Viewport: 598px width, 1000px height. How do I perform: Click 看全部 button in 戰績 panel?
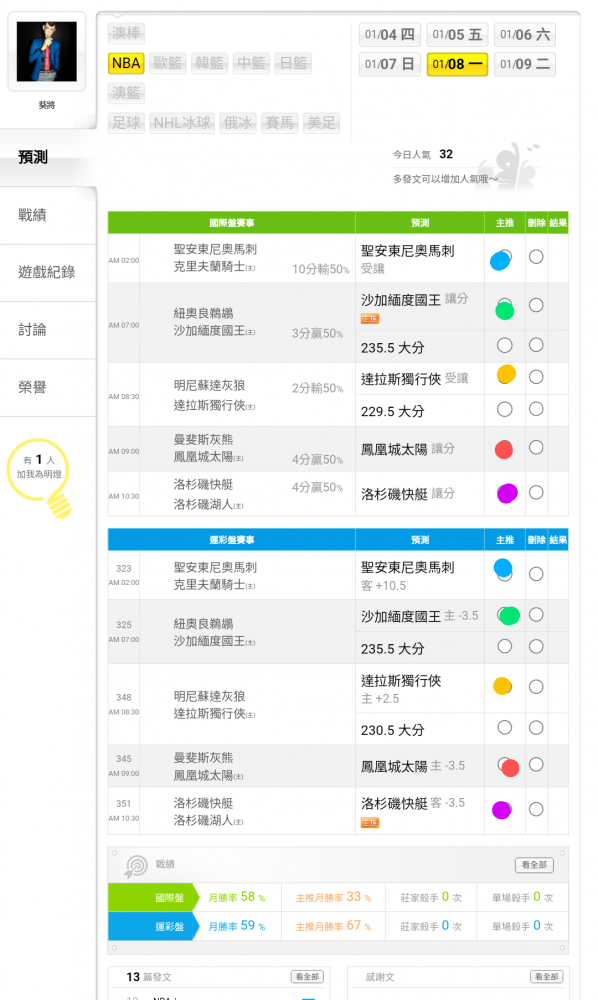(x=534, y=865)
